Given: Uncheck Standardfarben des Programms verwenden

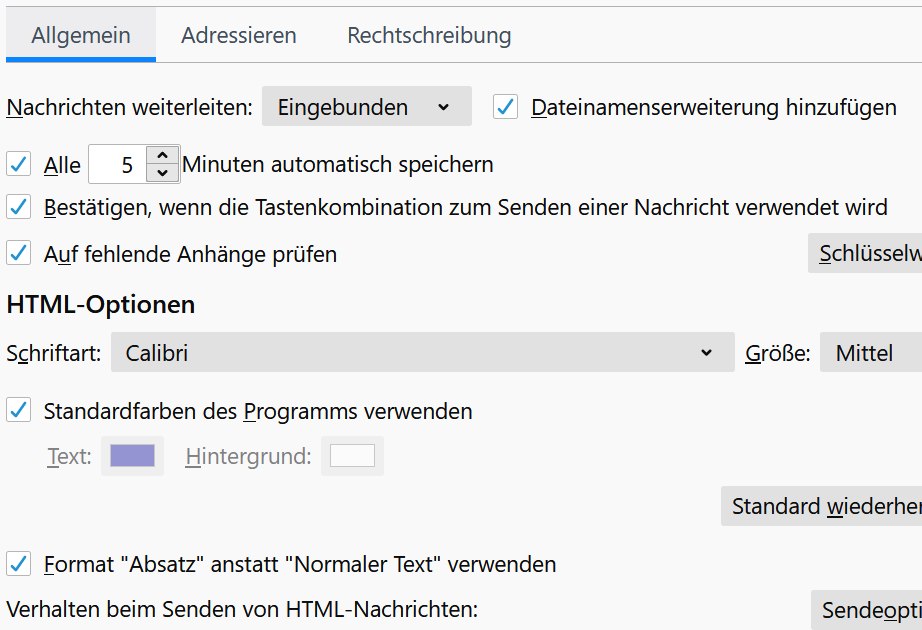Looking at the screenshot, I should coord(19,411).
